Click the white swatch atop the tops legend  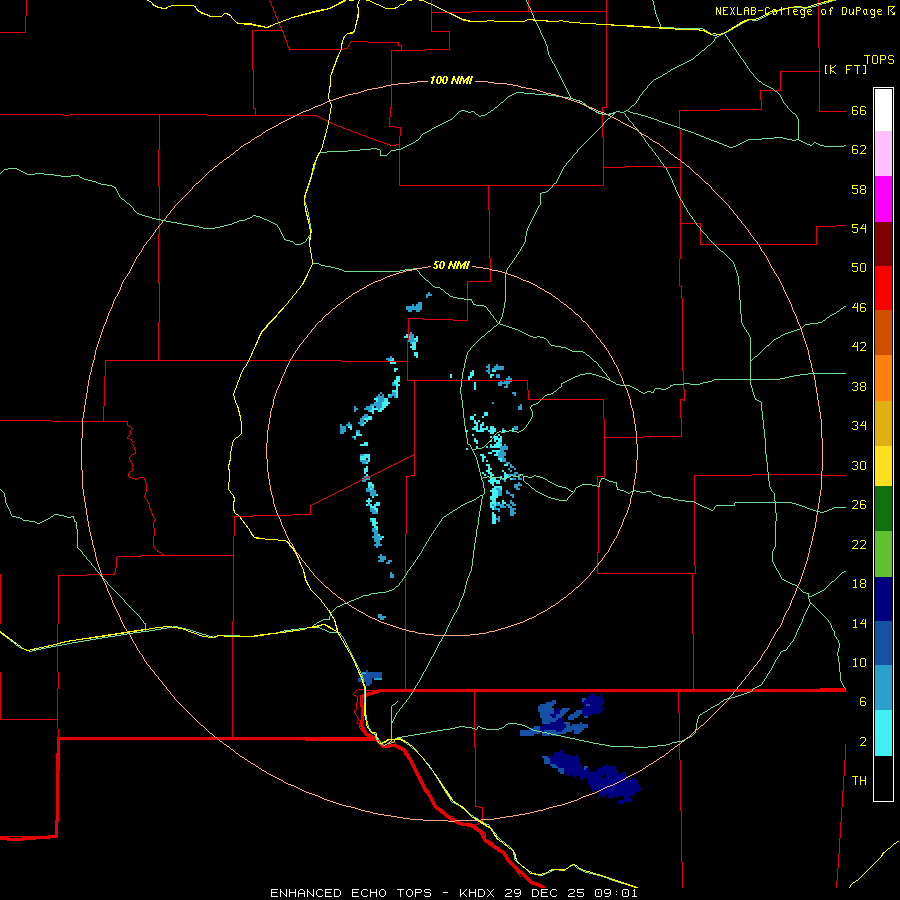pos(883,110)
